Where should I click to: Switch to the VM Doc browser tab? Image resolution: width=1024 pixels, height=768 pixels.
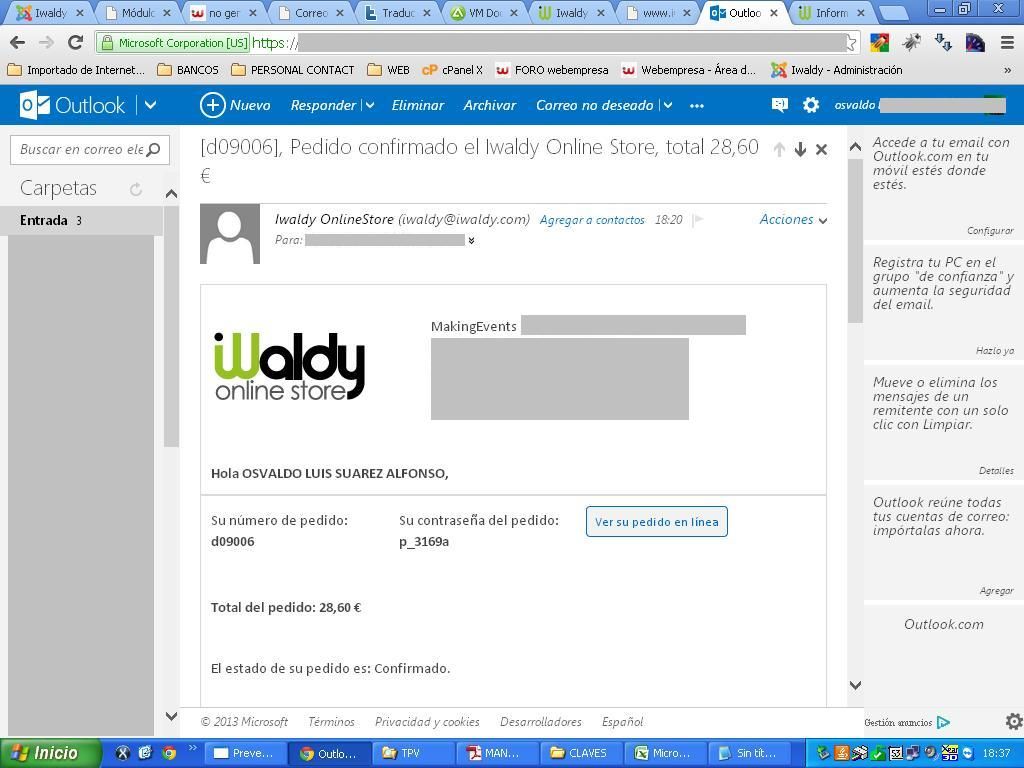(484, 12)
